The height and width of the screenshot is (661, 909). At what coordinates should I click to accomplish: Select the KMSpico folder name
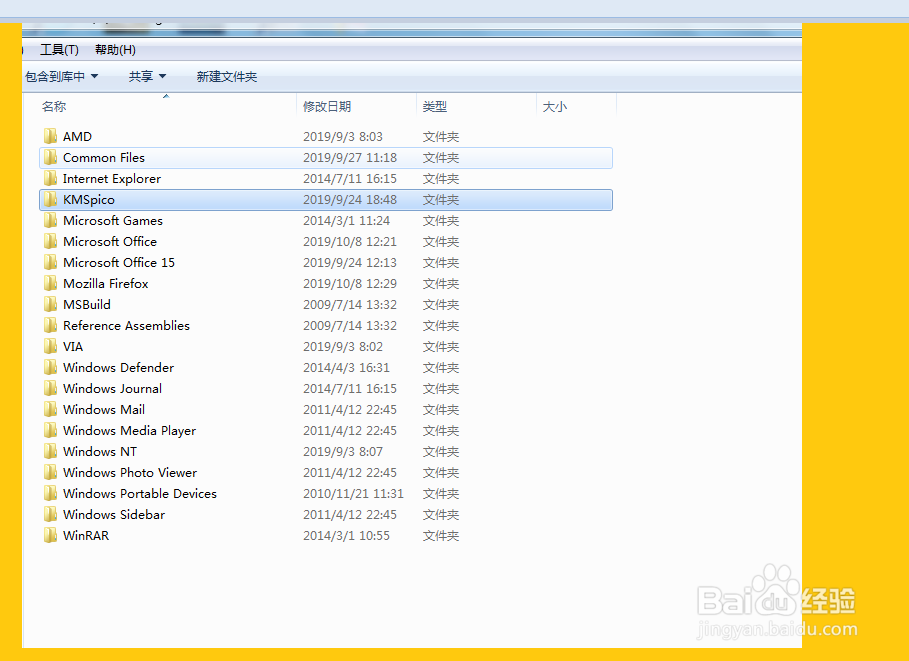click(89, 199)
